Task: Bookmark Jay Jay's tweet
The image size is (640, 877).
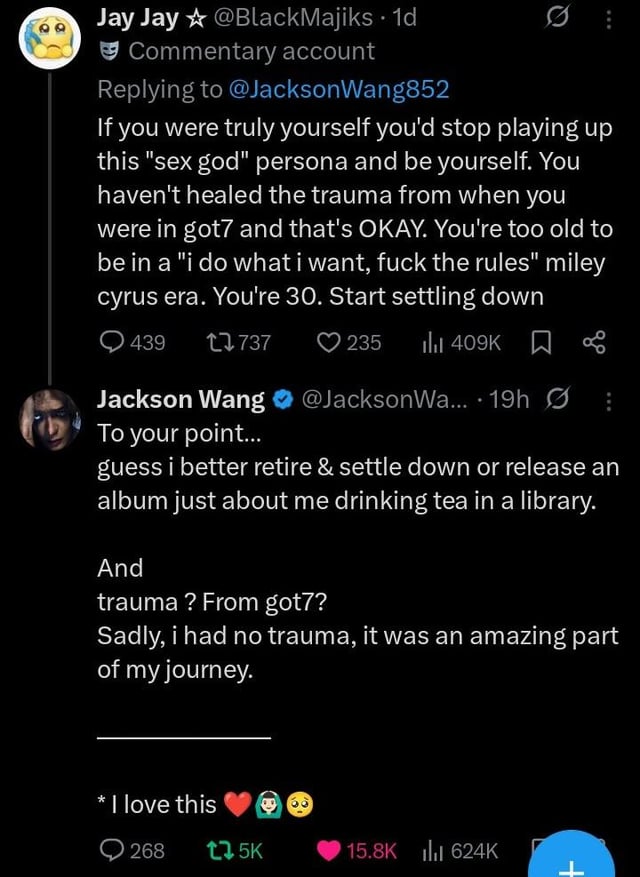Action: click(545, 343)
